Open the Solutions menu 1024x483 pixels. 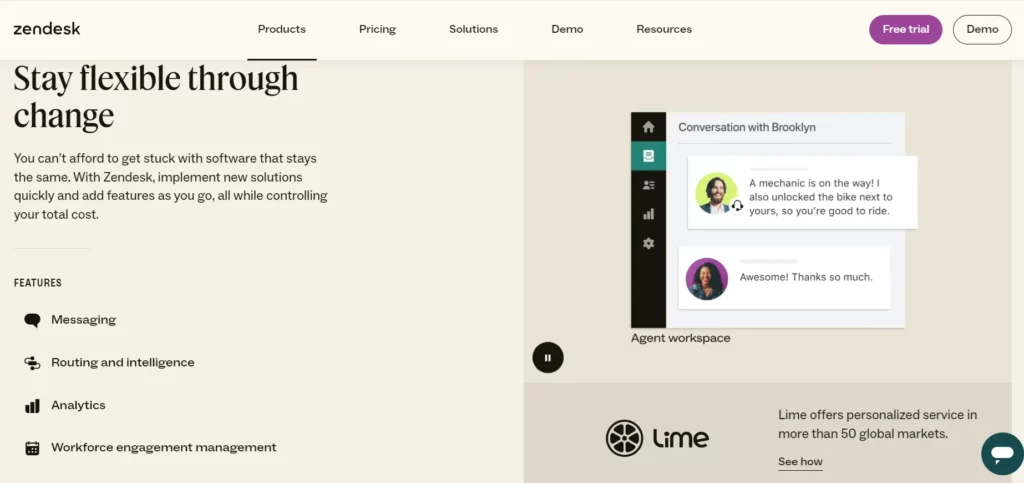click(x=473, y=29)
